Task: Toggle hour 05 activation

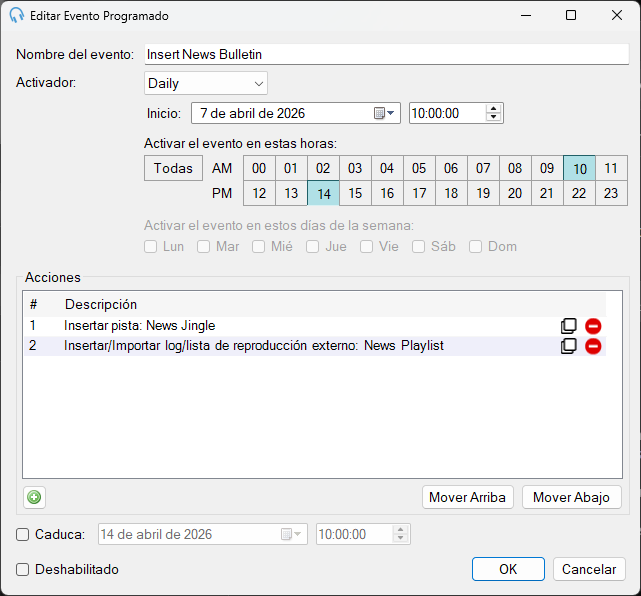Action: click(419, 168)
